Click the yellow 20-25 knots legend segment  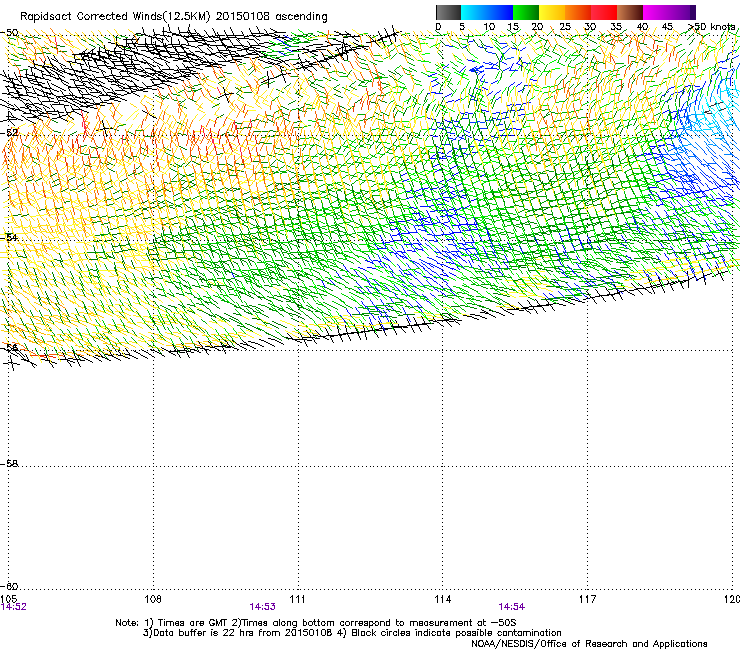coord(552,12)
